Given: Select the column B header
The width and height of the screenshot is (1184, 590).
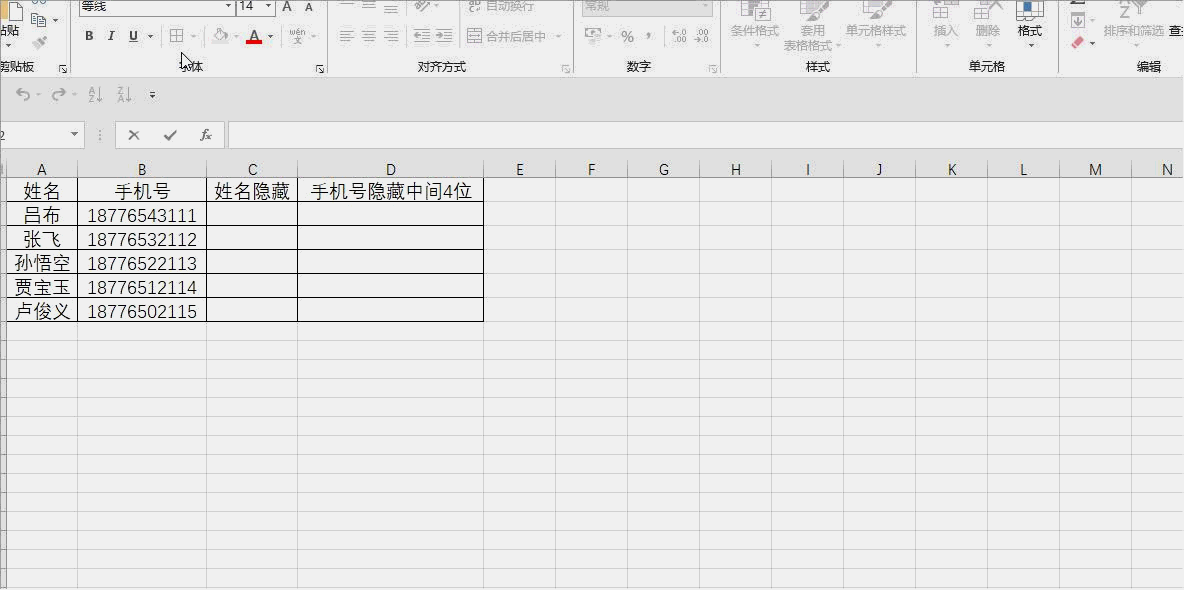Looking at the screenshot, I should (x=142, y=169).
